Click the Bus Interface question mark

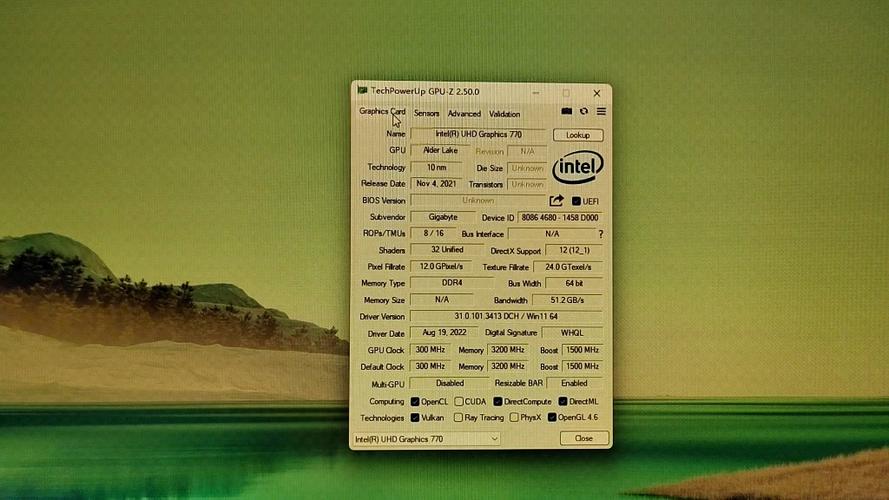click(600, 234)
